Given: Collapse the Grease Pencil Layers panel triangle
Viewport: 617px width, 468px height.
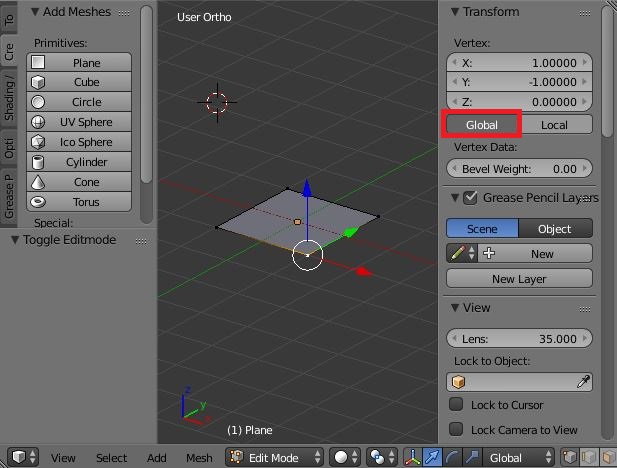Looking at the screenshot, I should 455,197.
